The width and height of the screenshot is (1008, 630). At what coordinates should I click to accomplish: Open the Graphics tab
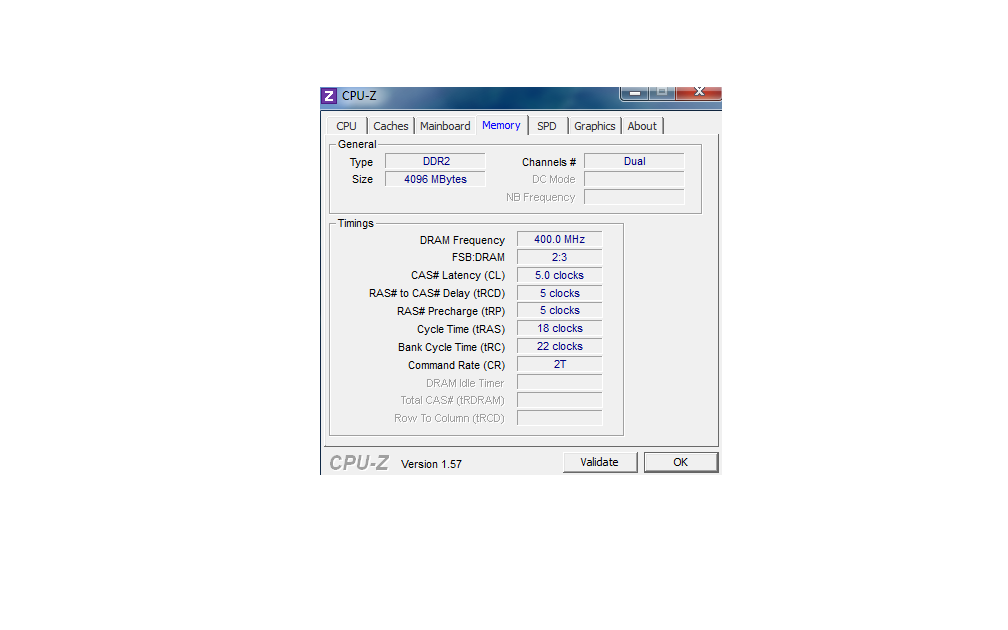595,126
